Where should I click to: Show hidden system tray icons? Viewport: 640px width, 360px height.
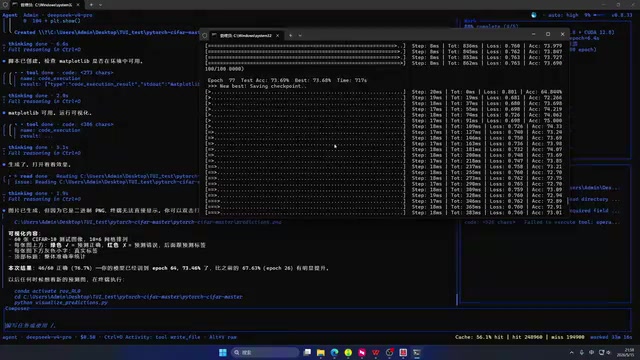pyautogui.click(x=572, y=352)
